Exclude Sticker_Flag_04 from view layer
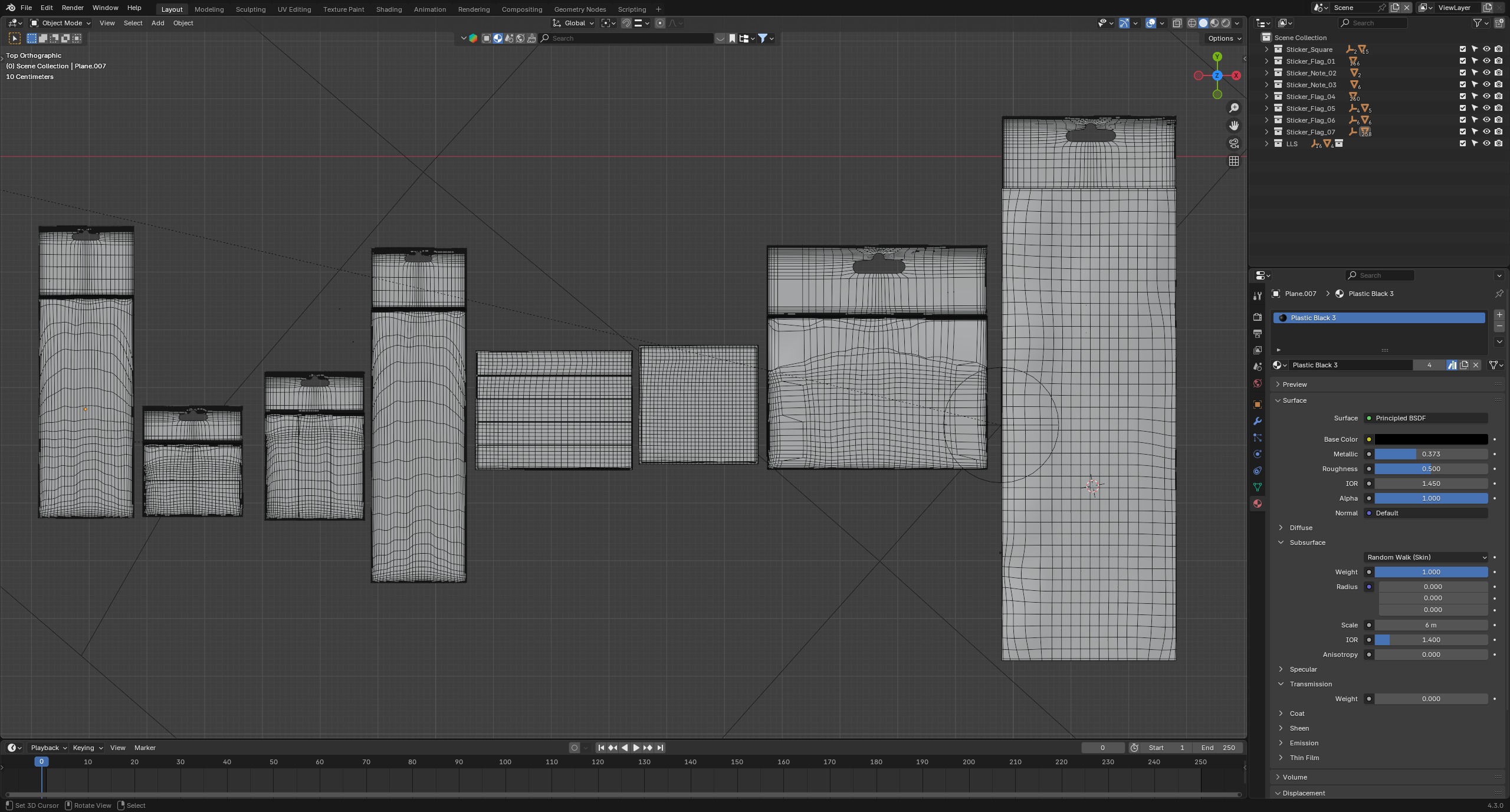 [1463, 97]
